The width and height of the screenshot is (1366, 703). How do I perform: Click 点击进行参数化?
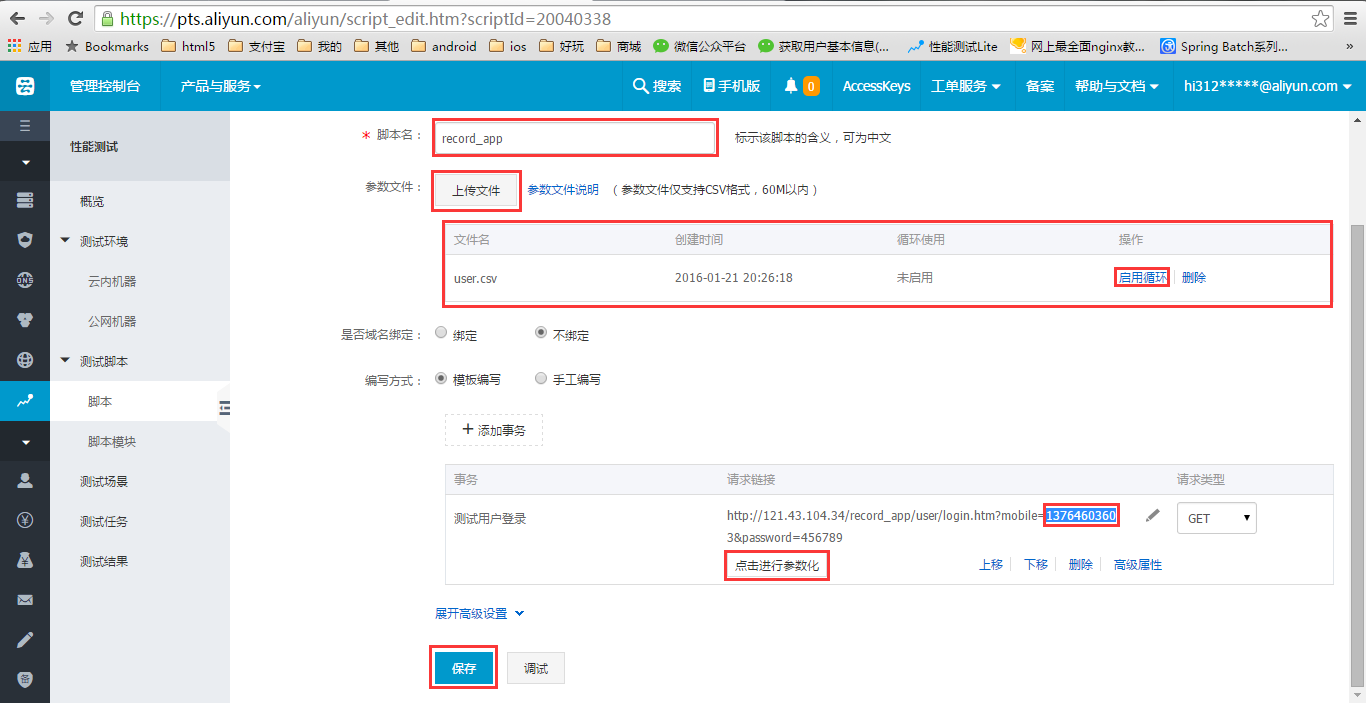(777, 565)
